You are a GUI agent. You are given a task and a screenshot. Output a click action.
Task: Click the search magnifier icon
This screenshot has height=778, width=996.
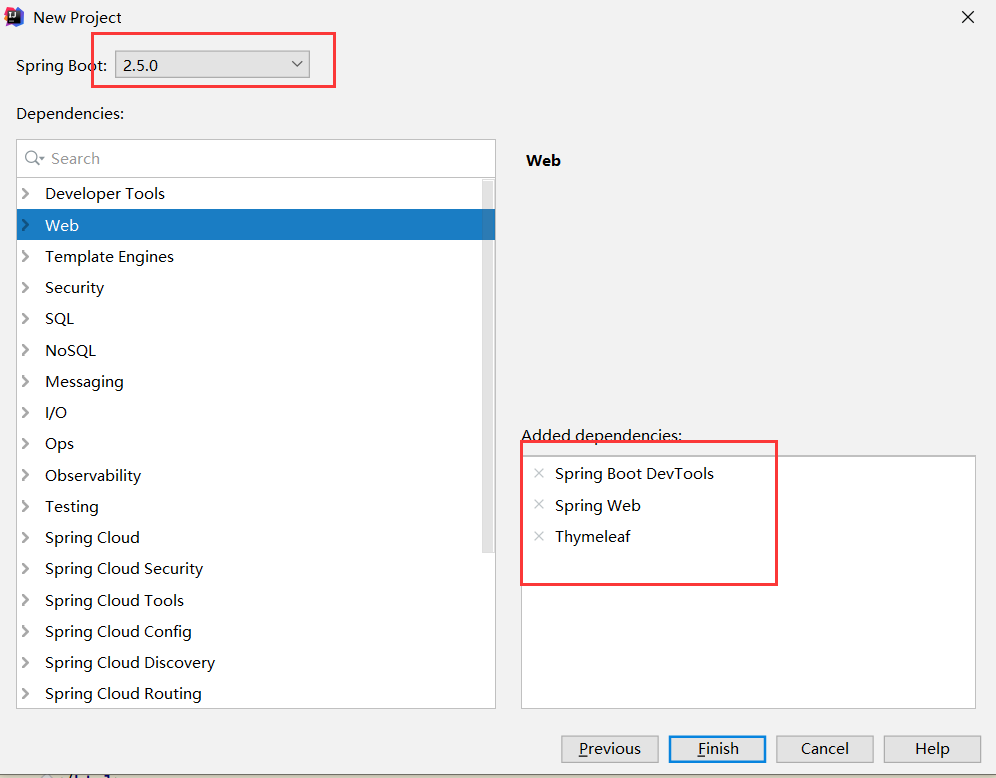pyautogui.click(x=33, y=158)
